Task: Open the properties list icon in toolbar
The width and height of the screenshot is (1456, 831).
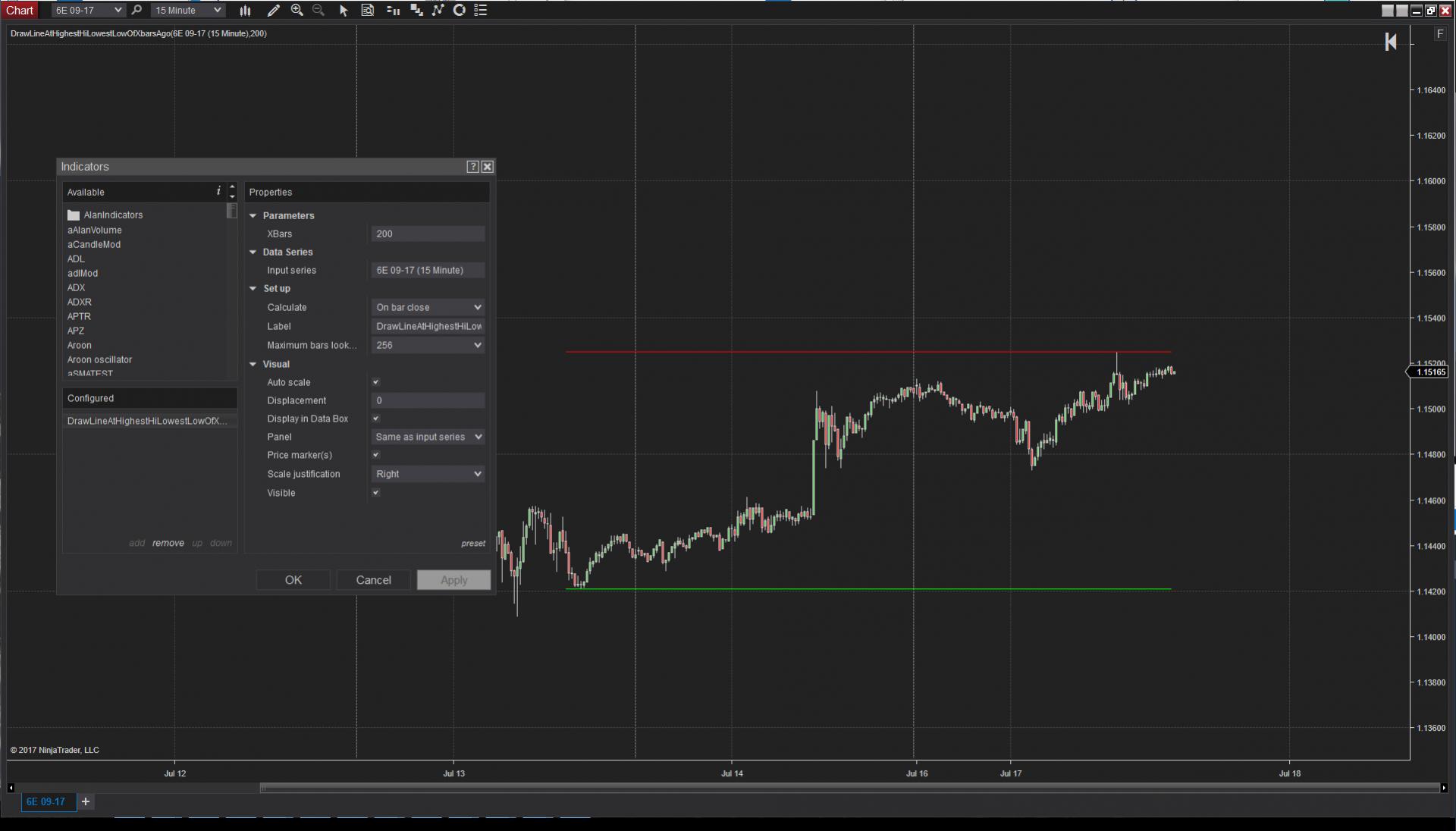Action: pos(481,11)
